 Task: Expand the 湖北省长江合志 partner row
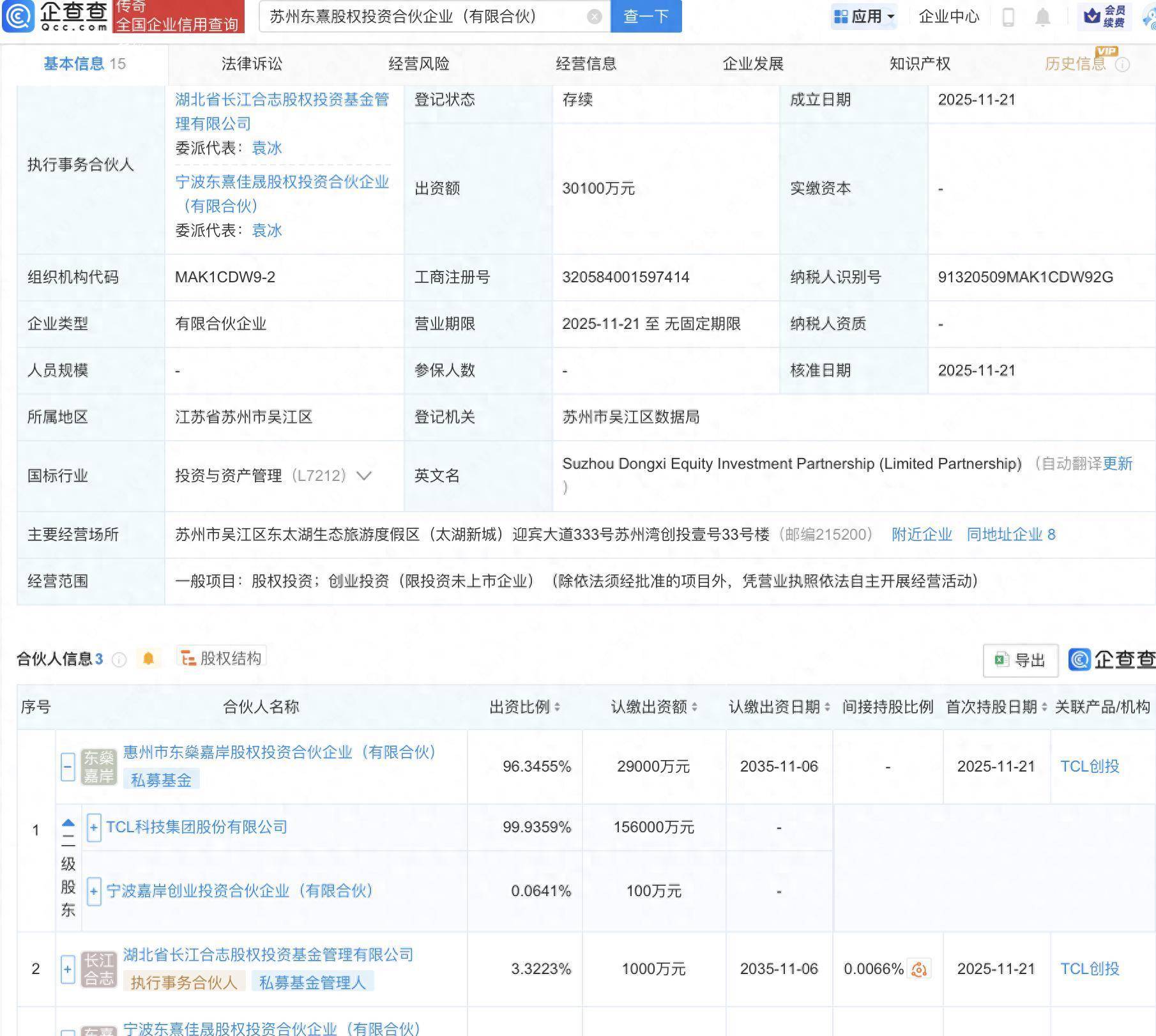[x=67, y=969]
